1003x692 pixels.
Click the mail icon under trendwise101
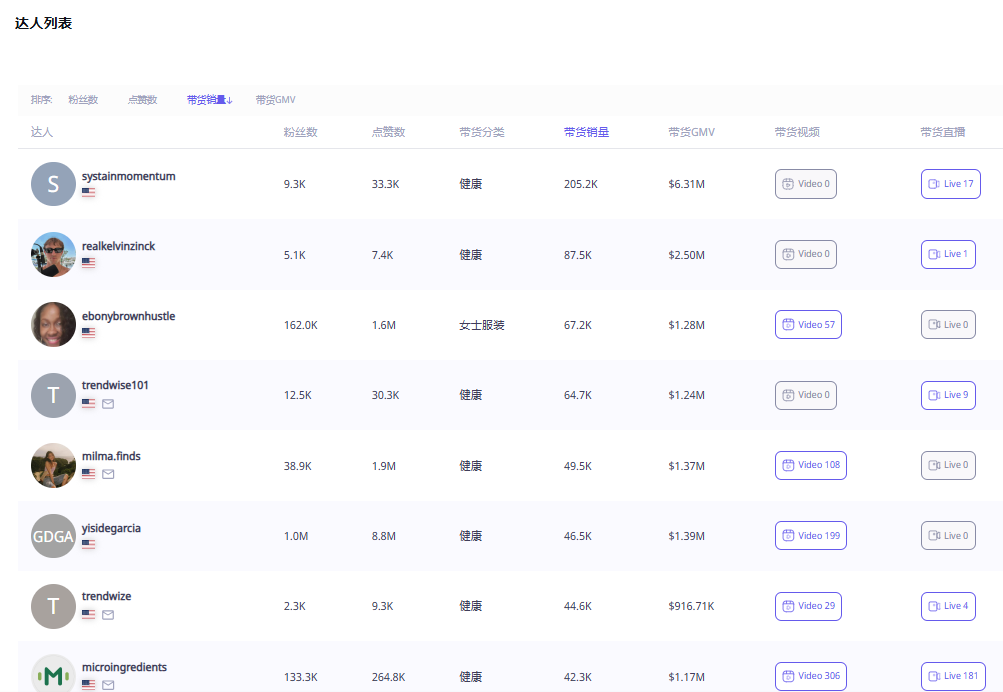coord(108,404)
